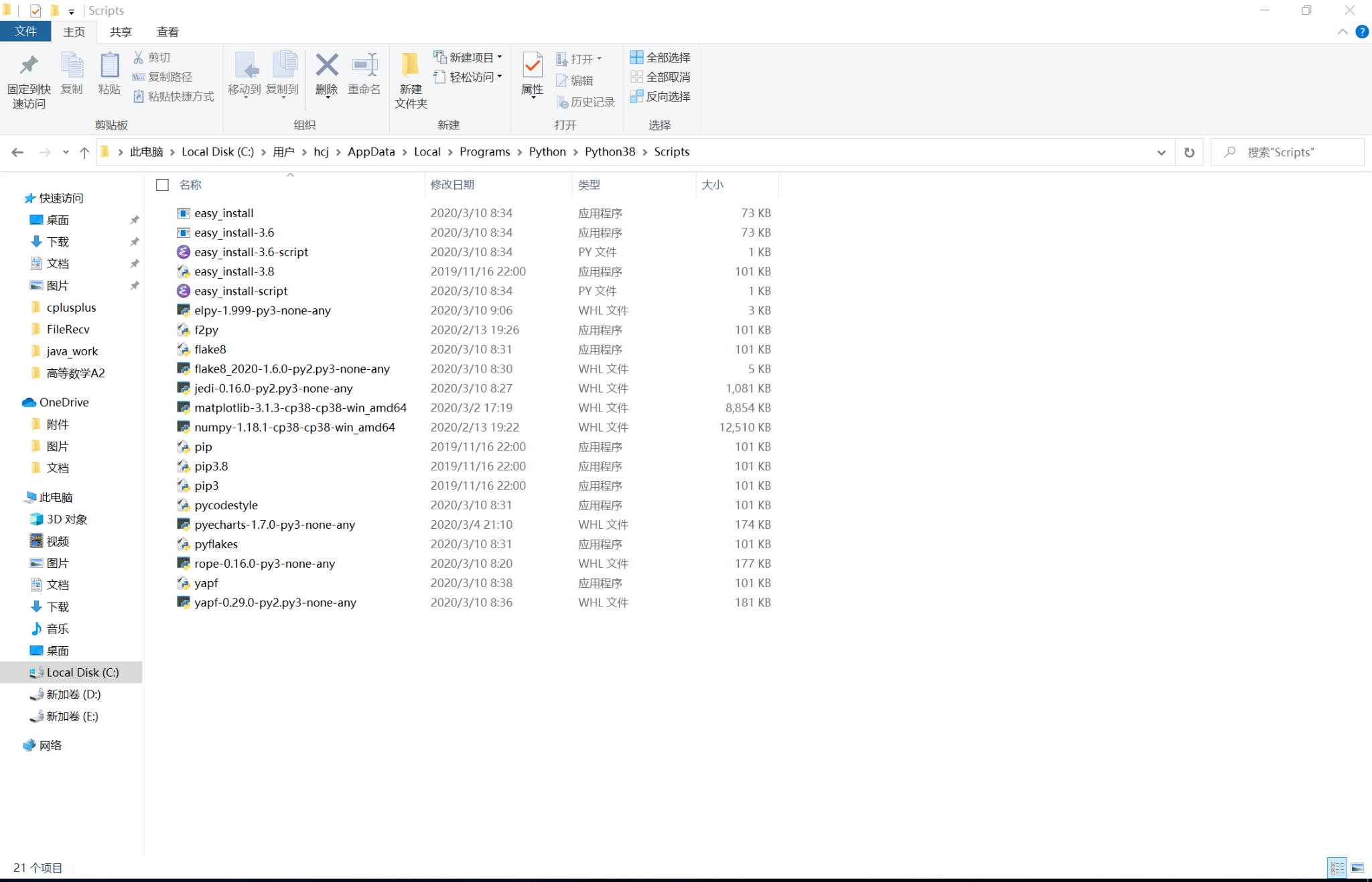The width and height of the screenshot is (1372, 882).
Task: Open the 查看 (View) ribbon tab
Action: pyautogui.click(x=167, y=31)
